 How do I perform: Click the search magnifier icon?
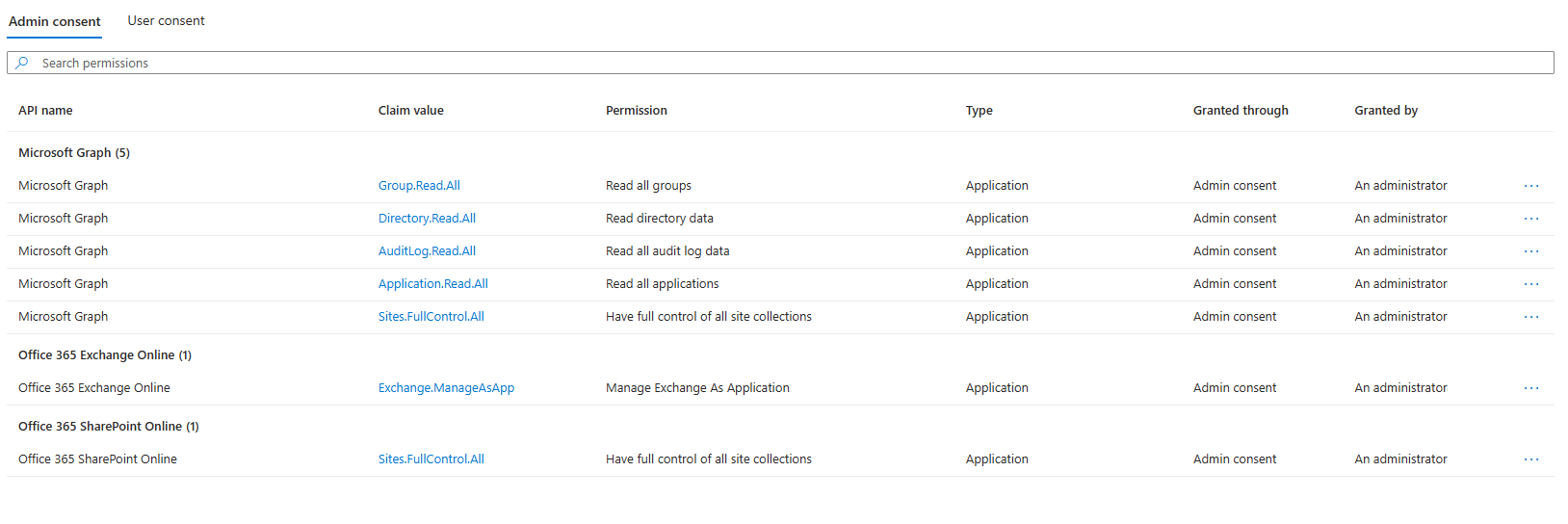(22, 63)
